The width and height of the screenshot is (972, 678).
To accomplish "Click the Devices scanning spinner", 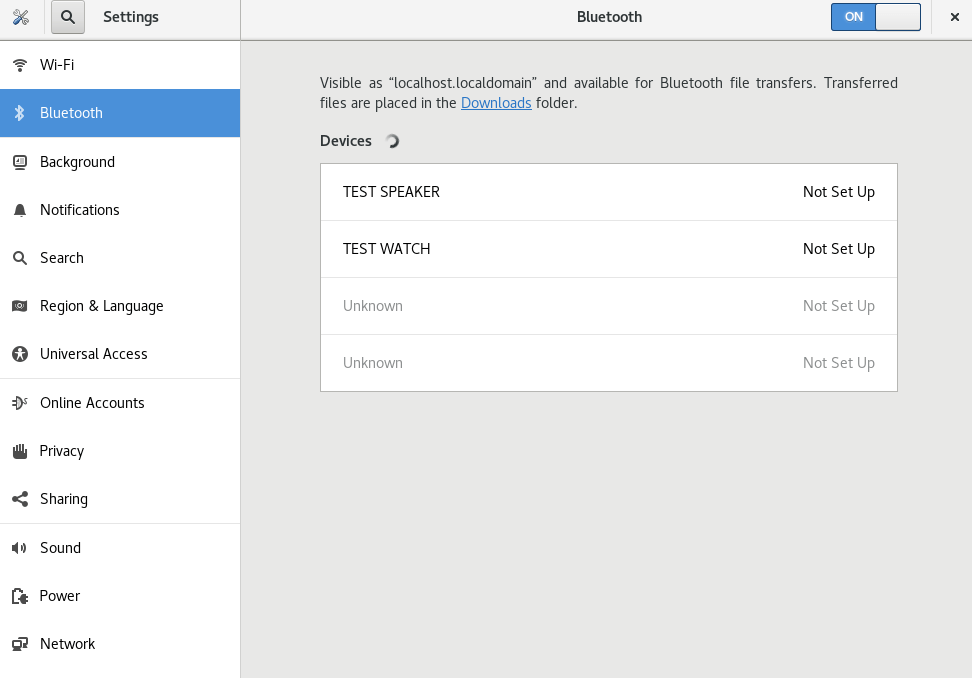I will 392,141.
